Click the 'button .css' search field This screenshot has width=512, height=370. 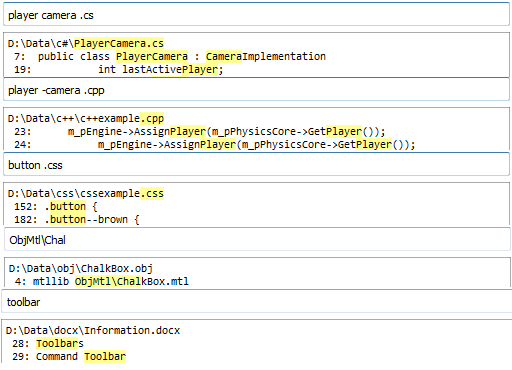point(256,165)
